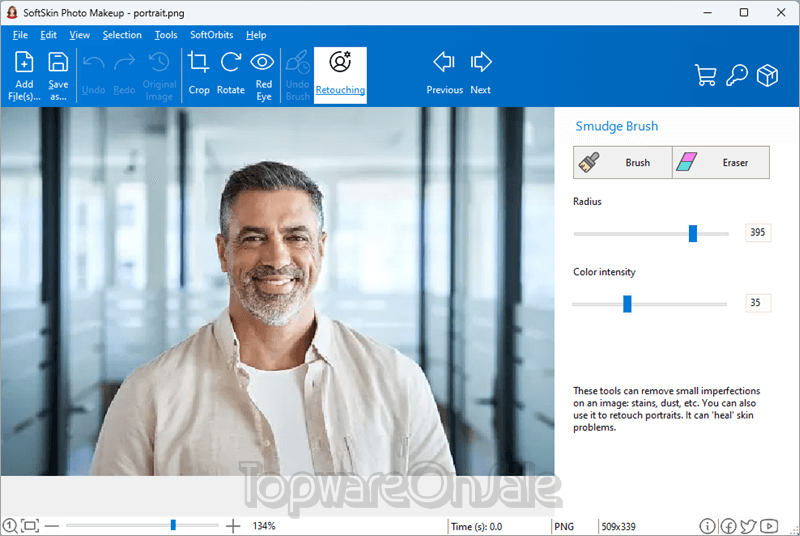Click the Time (s): 0.0 status text
Viewport: 800px width, 536px height.
tap(477, 526)
